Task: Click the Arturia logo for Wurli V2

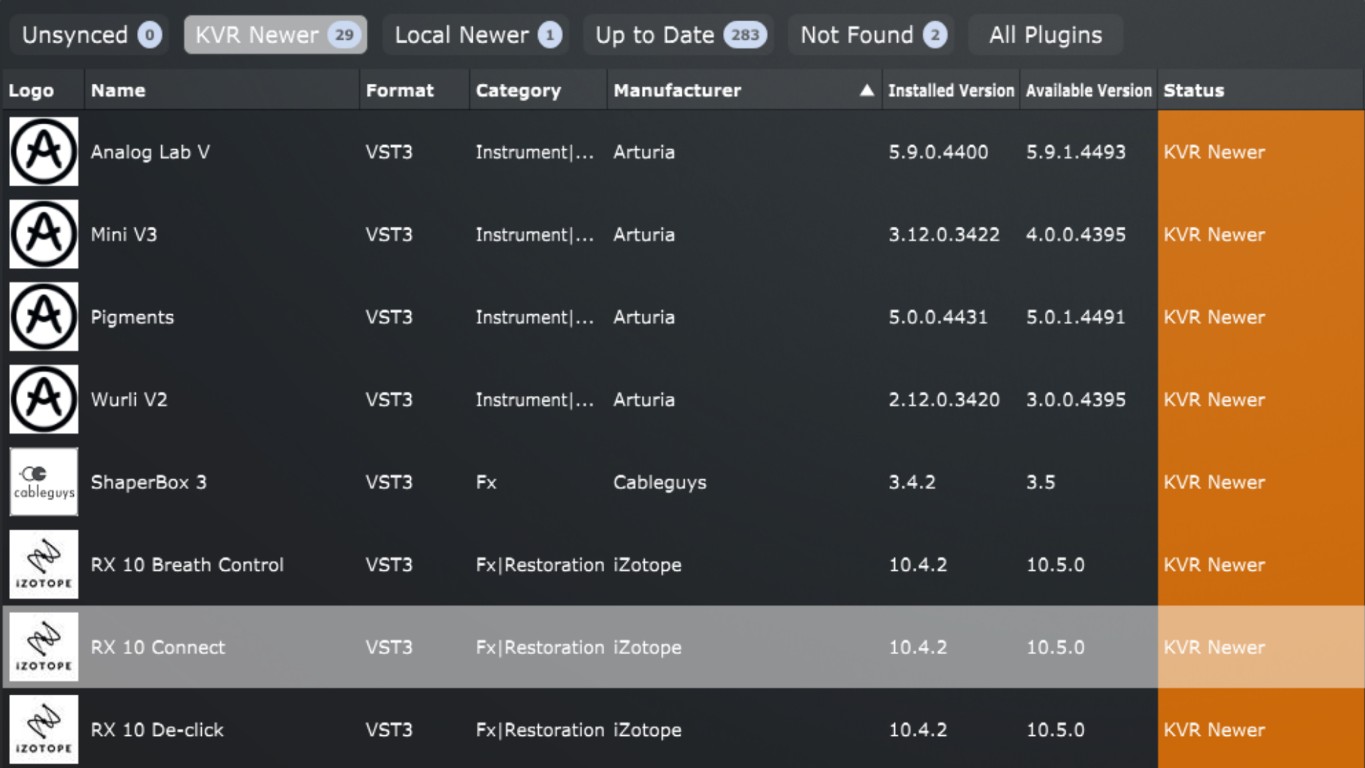Action: click(x=44, y=399)
